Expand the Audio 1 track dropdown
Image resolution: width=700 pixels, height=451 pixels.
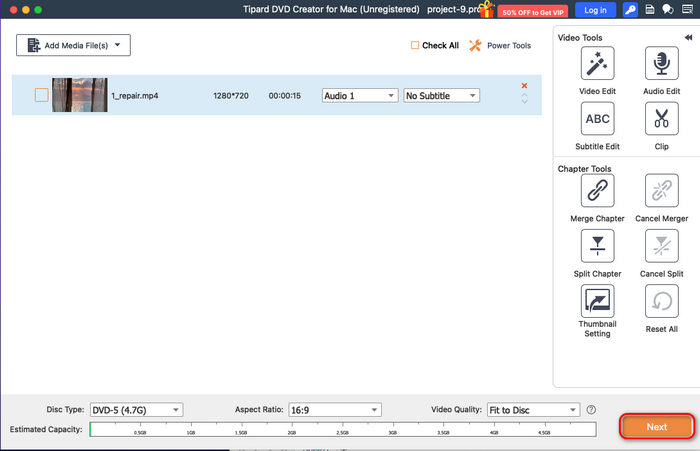pyautogui.click(x=360, y=96)
